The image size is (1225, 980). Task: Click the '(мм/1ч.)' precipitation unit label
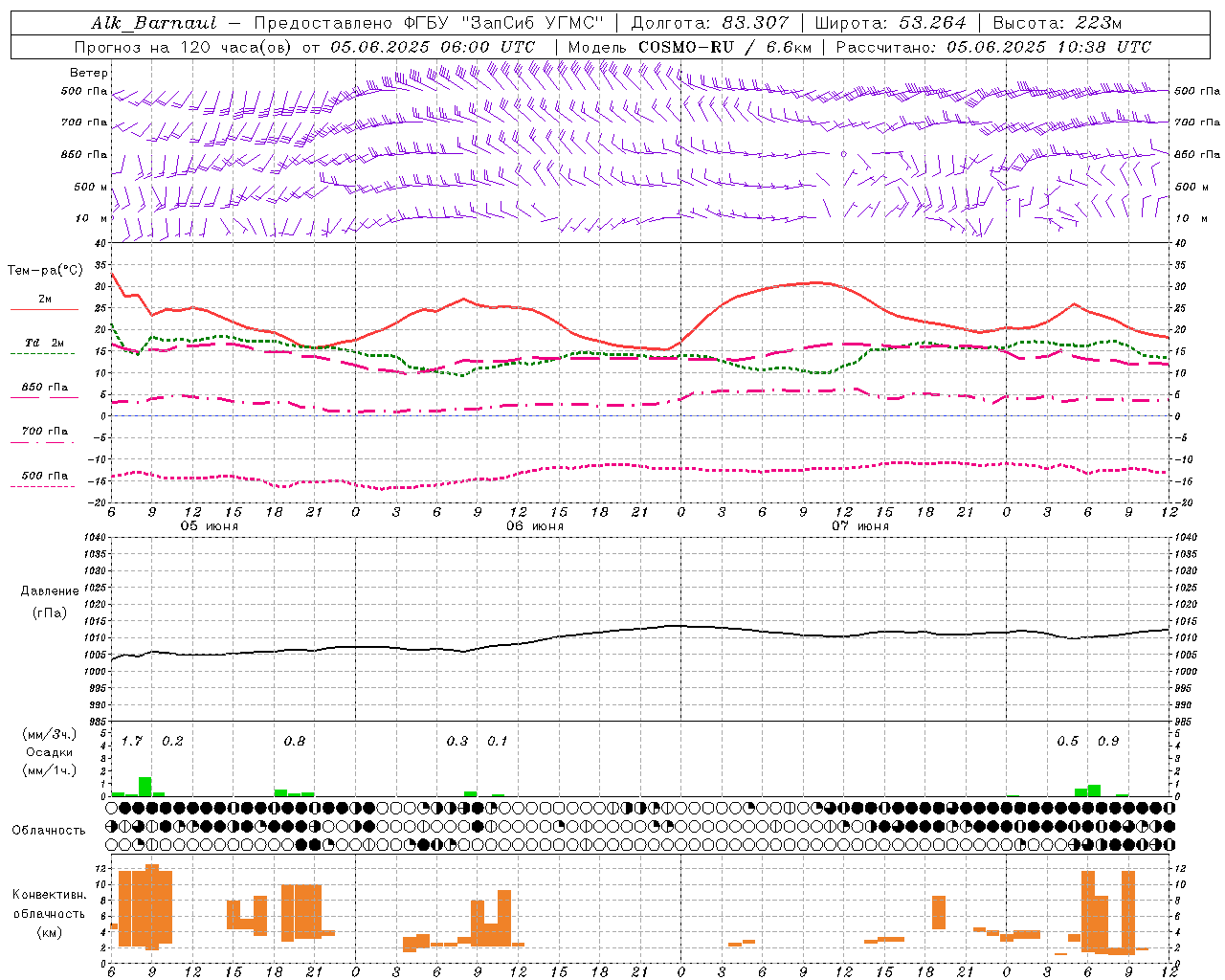pyautogui.click(x=49, y=770)
